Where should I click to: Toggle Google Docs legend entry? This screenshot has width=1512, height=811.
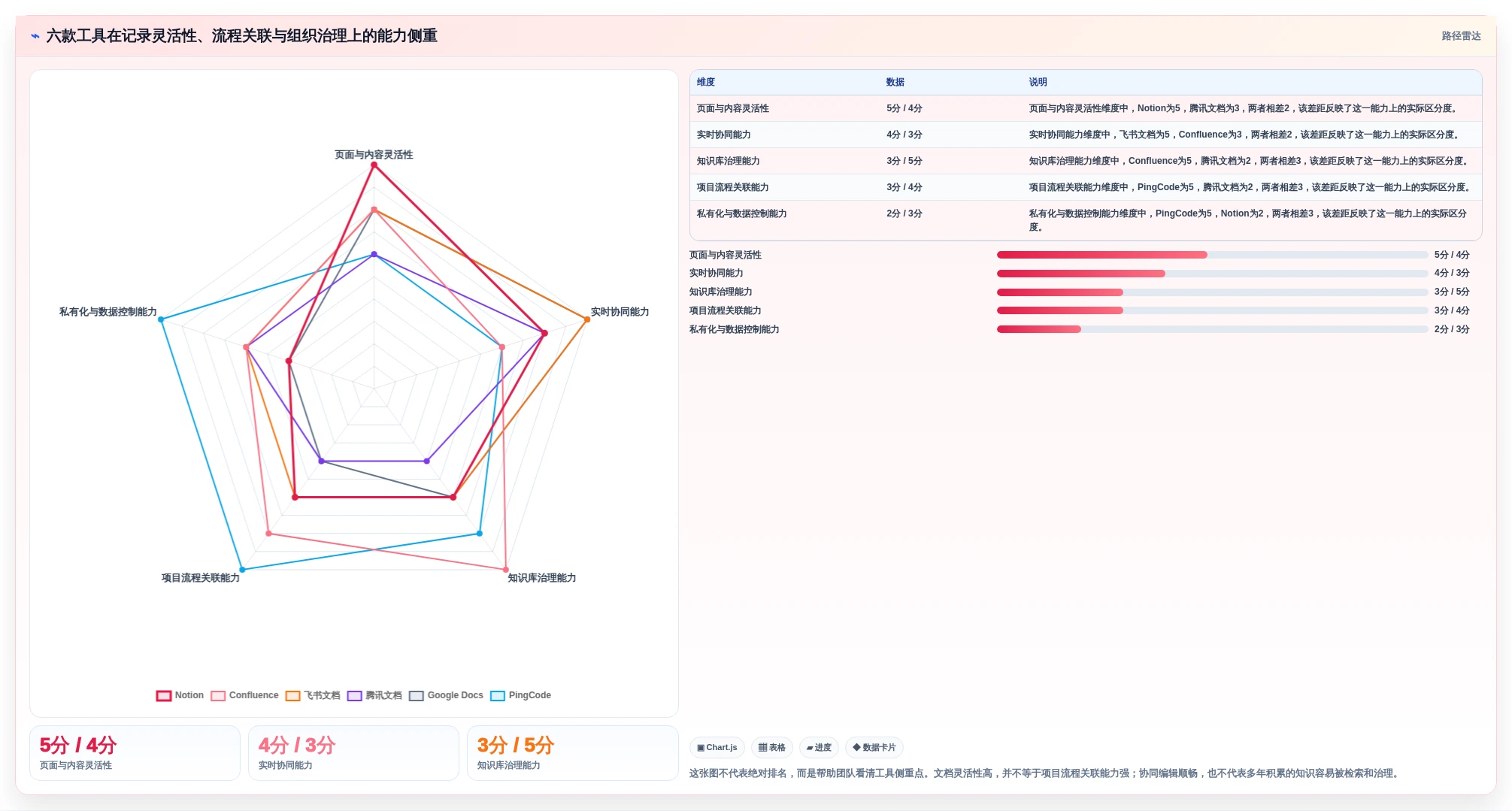447,695
